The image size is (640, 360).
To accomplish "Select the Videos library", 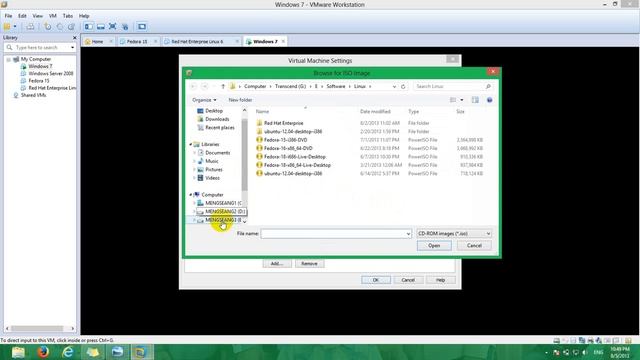I will (x=212, y=178).
